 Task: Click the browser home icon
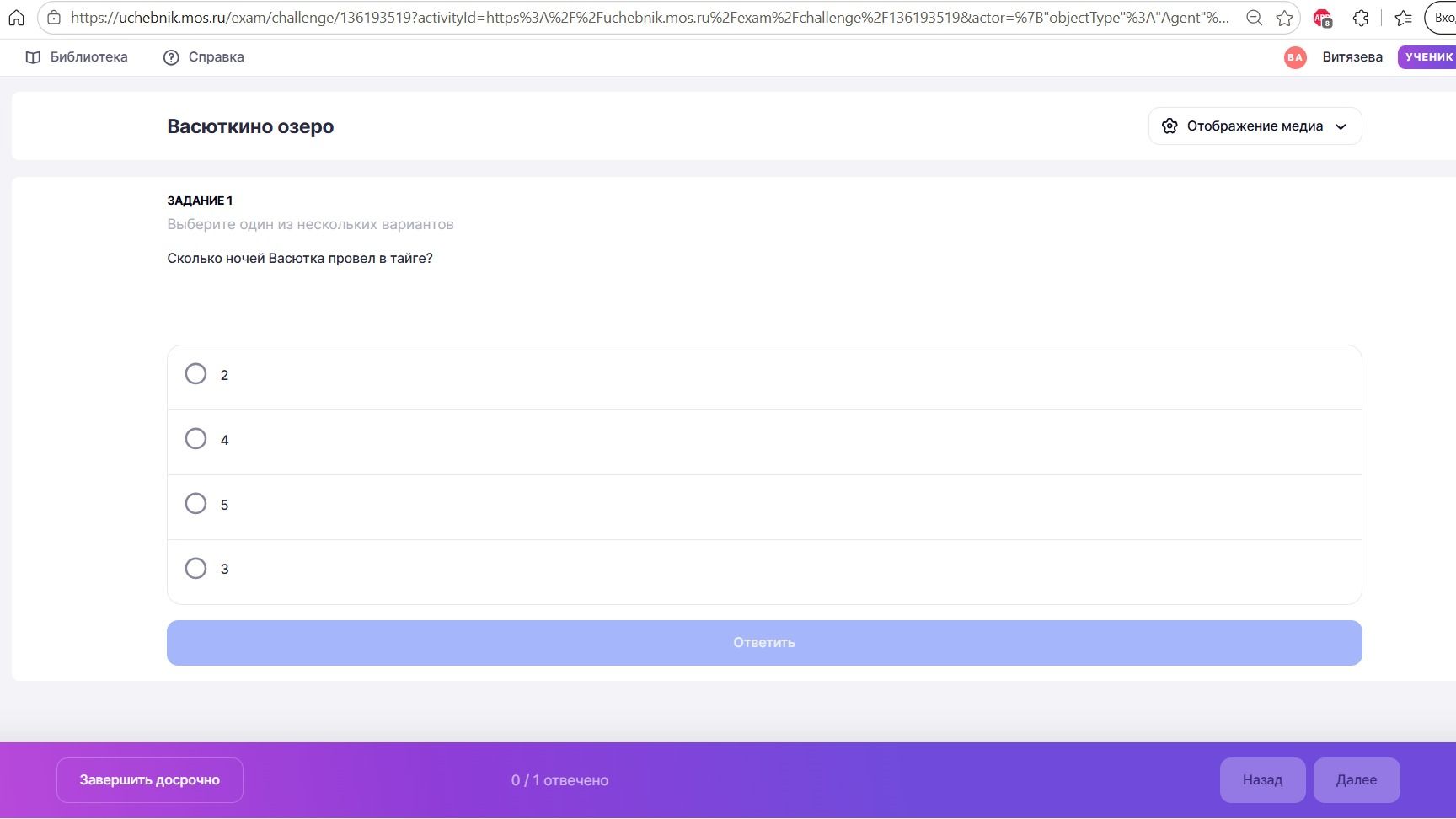tap(16, 18)
